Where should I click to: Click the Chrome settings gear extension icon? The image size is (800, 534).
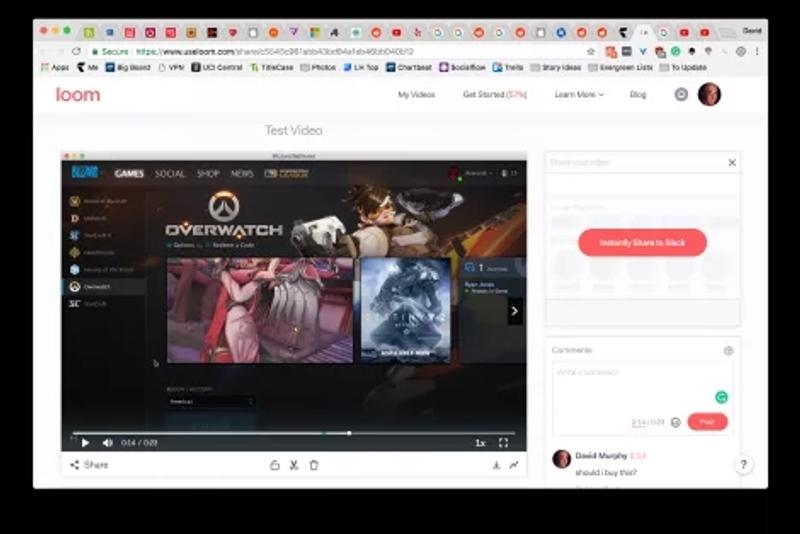click(x=741, y=52)
